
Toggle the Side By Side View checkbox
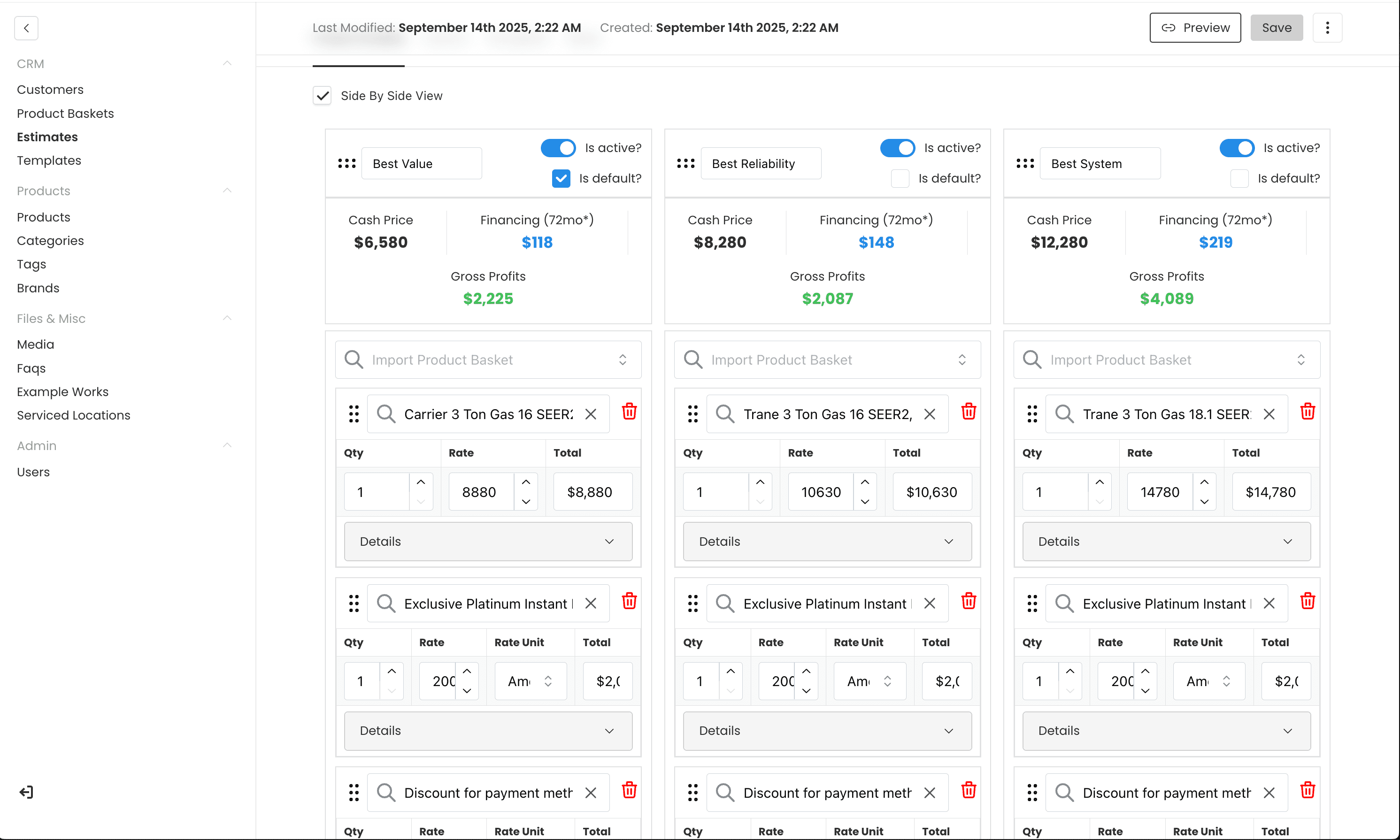(x=322, y=96)
